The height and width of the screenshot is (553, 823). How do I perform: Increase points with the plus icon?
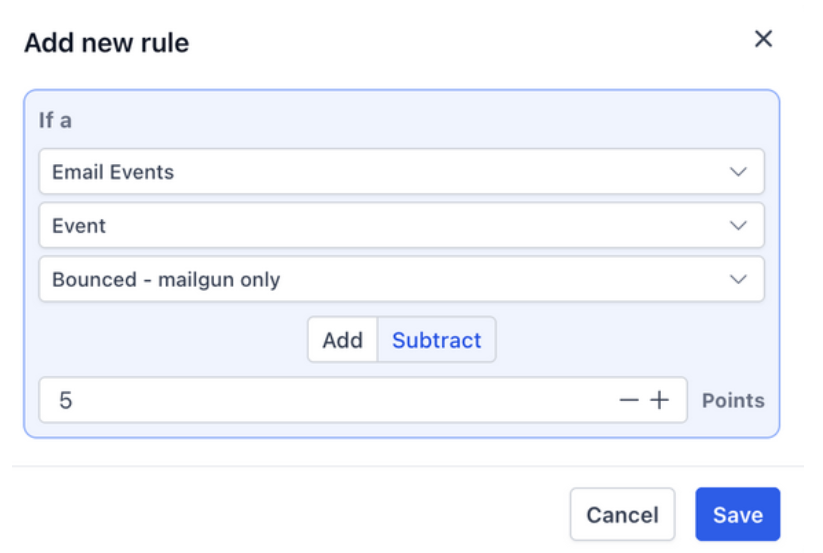(659, 400)
